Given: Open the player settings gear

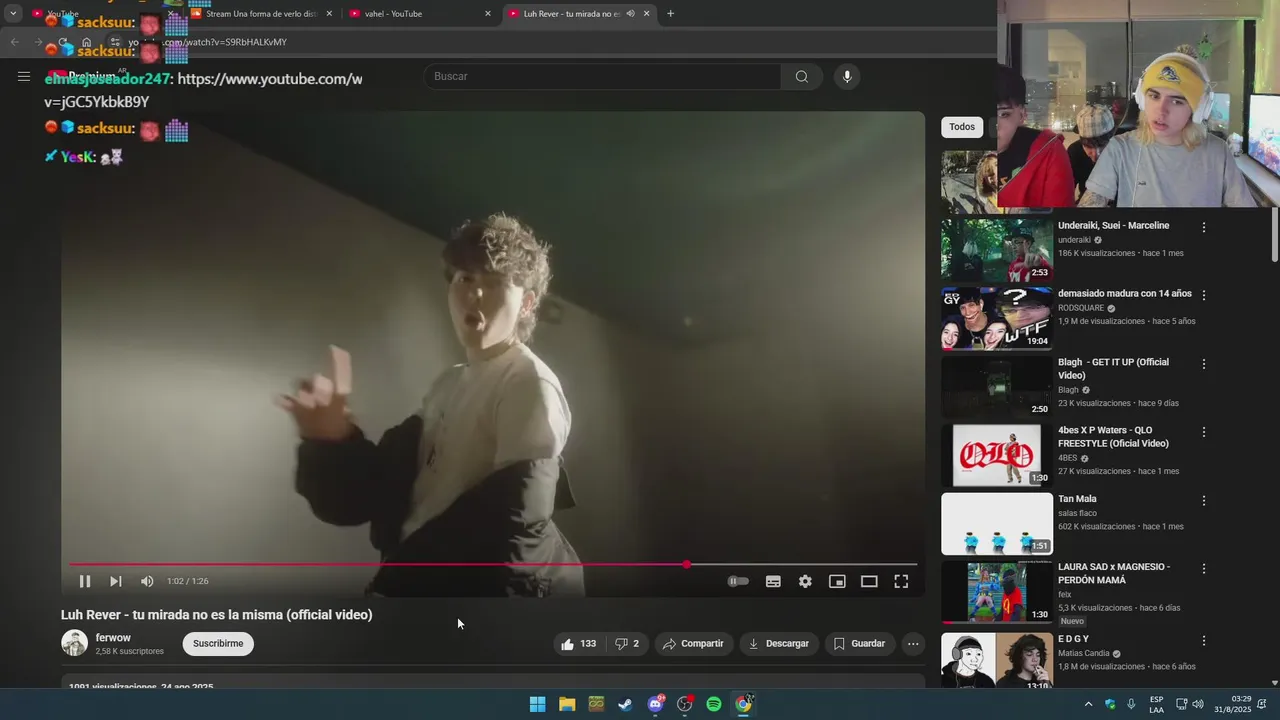Looking at the screenshot, I should tap(805, 581).
